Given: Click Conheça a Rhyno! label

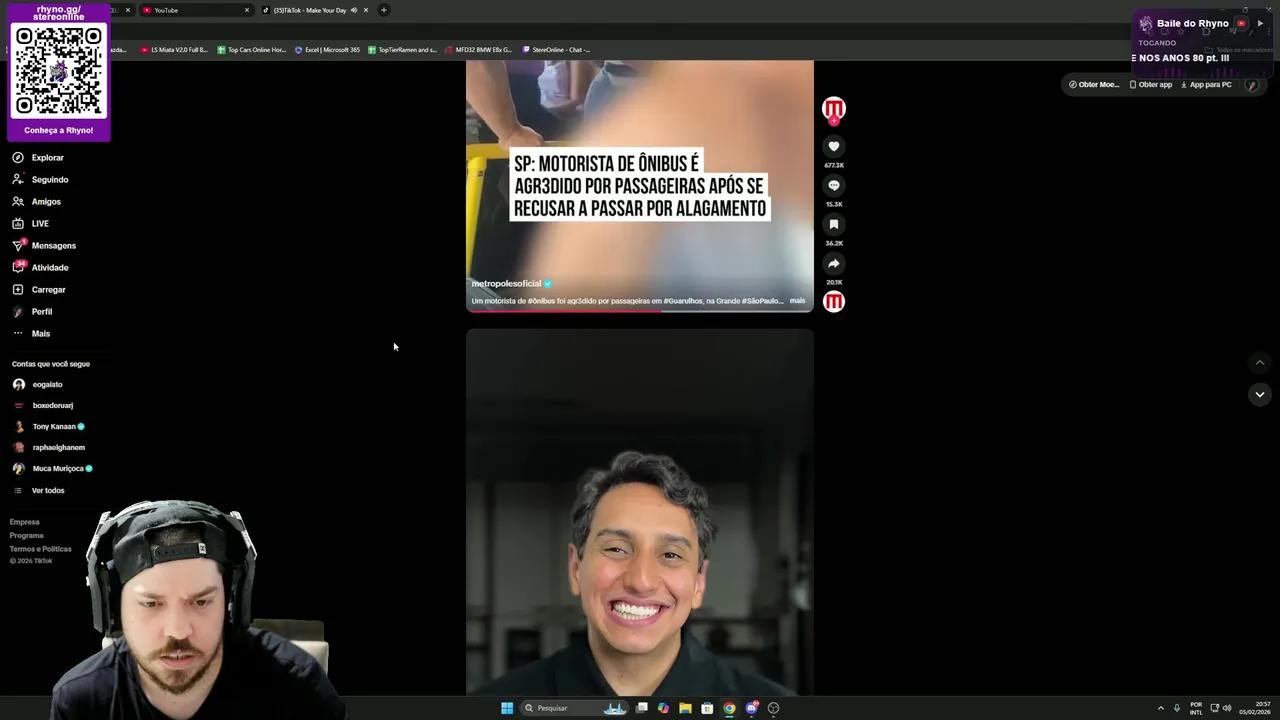Looking at the screenshot, I should 59,130.
